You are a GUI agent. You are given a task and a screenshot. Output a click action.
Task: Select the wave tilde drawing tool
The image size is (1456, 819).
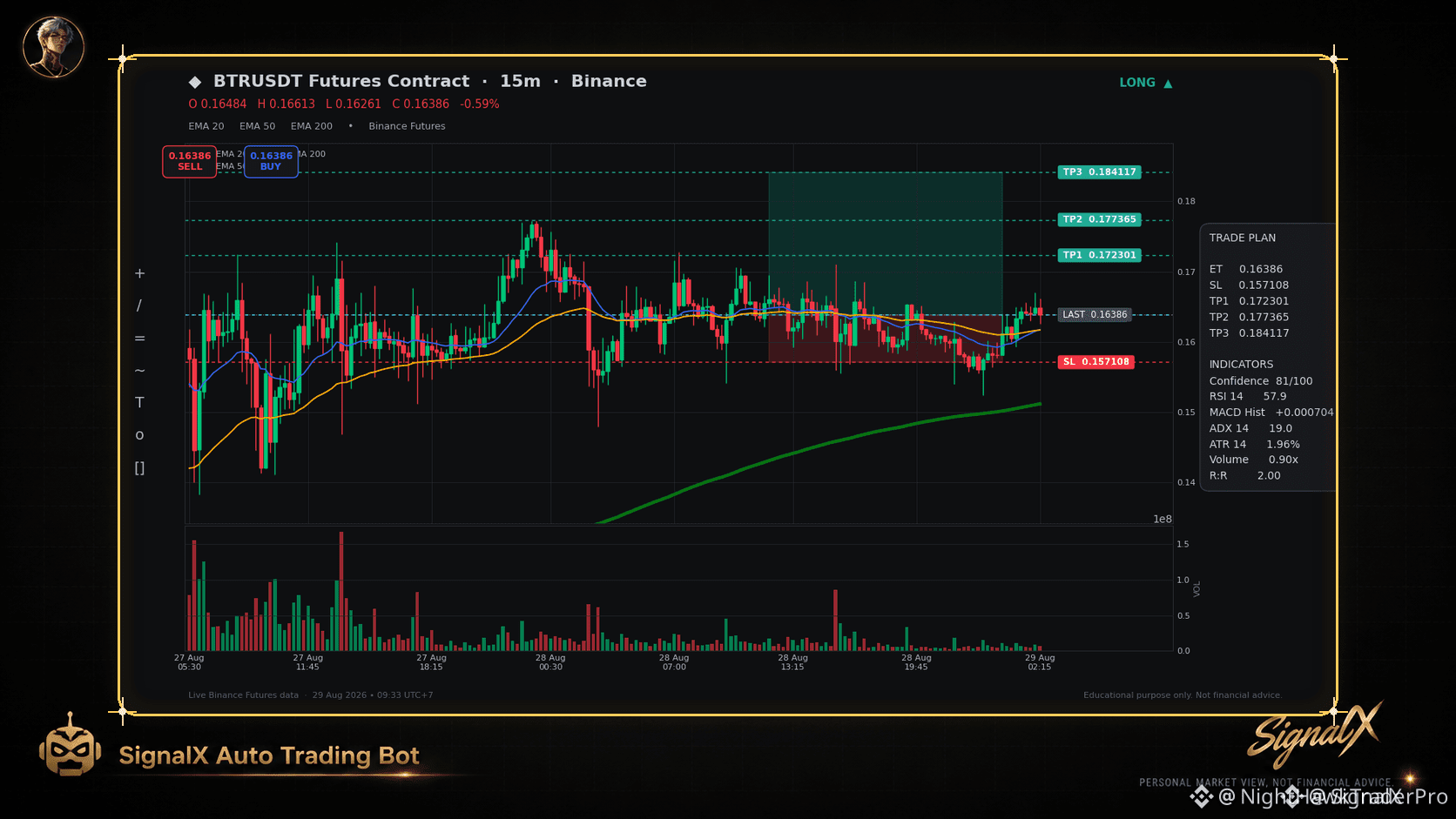(139, 371)
